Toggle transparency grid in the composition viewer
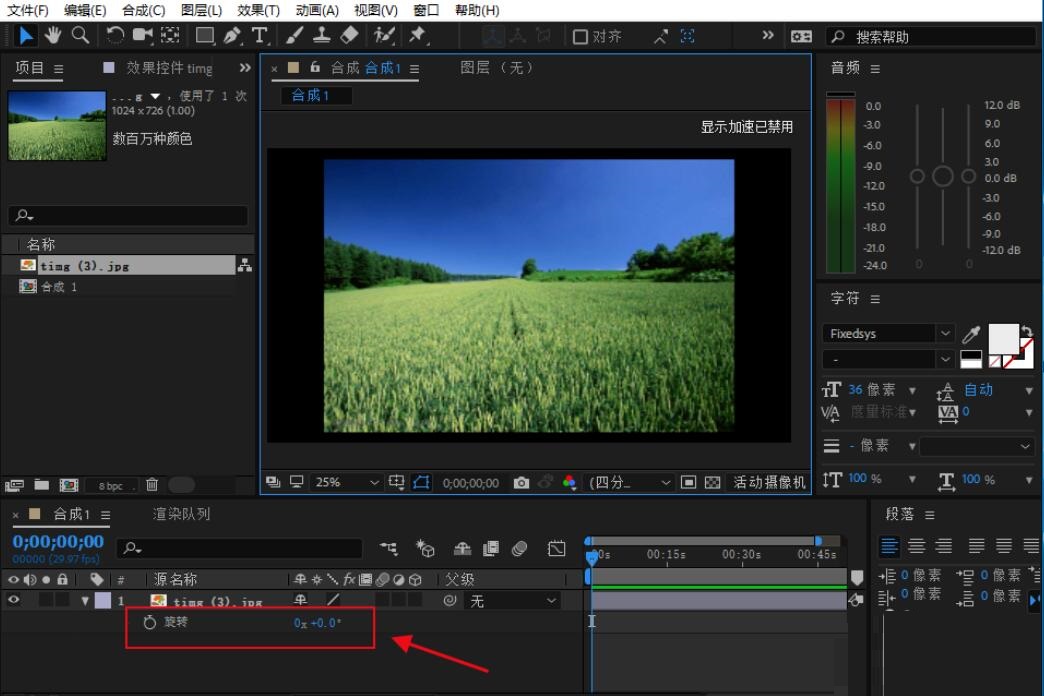The height and width of the screenshot is (696, 1044). (712, 482)
